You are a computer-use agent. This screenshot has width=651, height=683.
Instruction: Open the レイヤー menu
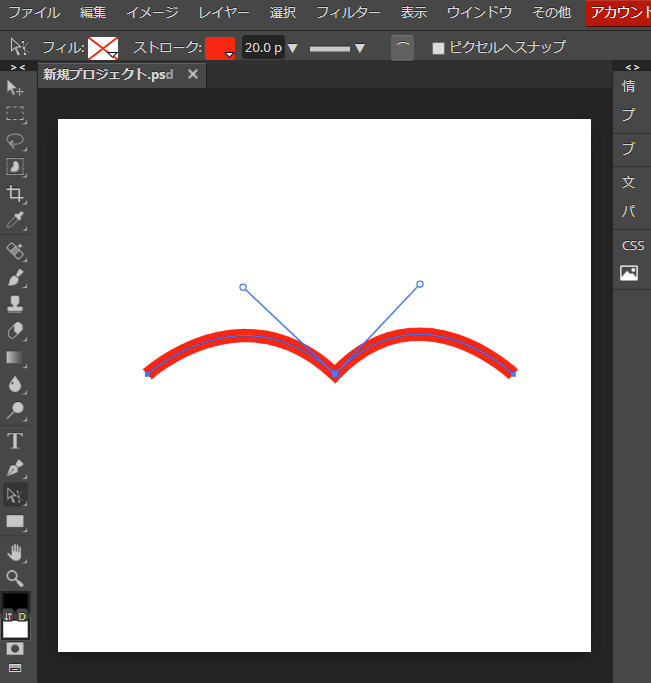pos(224,12)
